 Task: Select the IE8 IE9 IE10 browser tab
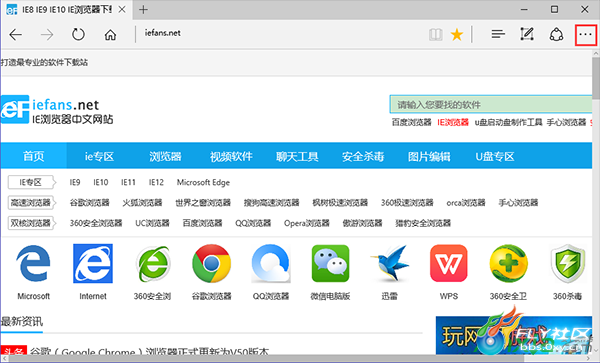[x=66, y=10]
